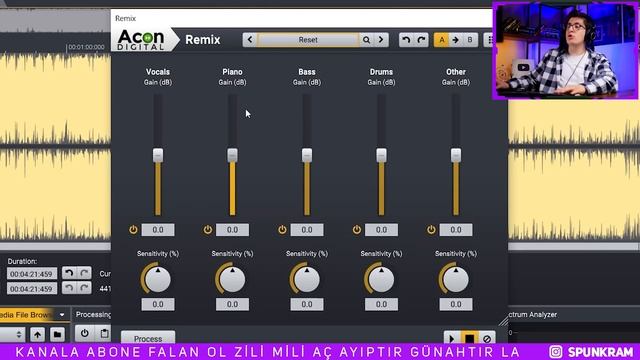640x360 pixels.
Task: Click first Duration time field
Action: point(32,274)
